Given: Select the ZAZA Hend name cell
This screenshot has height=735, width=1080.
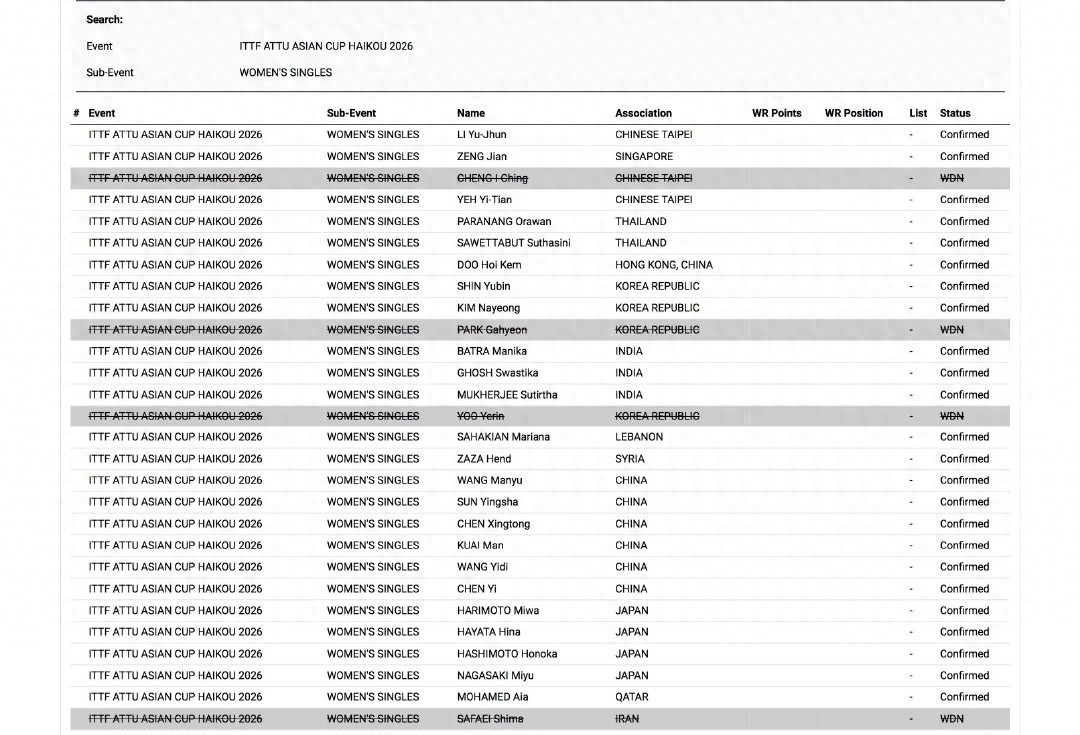Looking at the screenshot, I should pos(484,459).
